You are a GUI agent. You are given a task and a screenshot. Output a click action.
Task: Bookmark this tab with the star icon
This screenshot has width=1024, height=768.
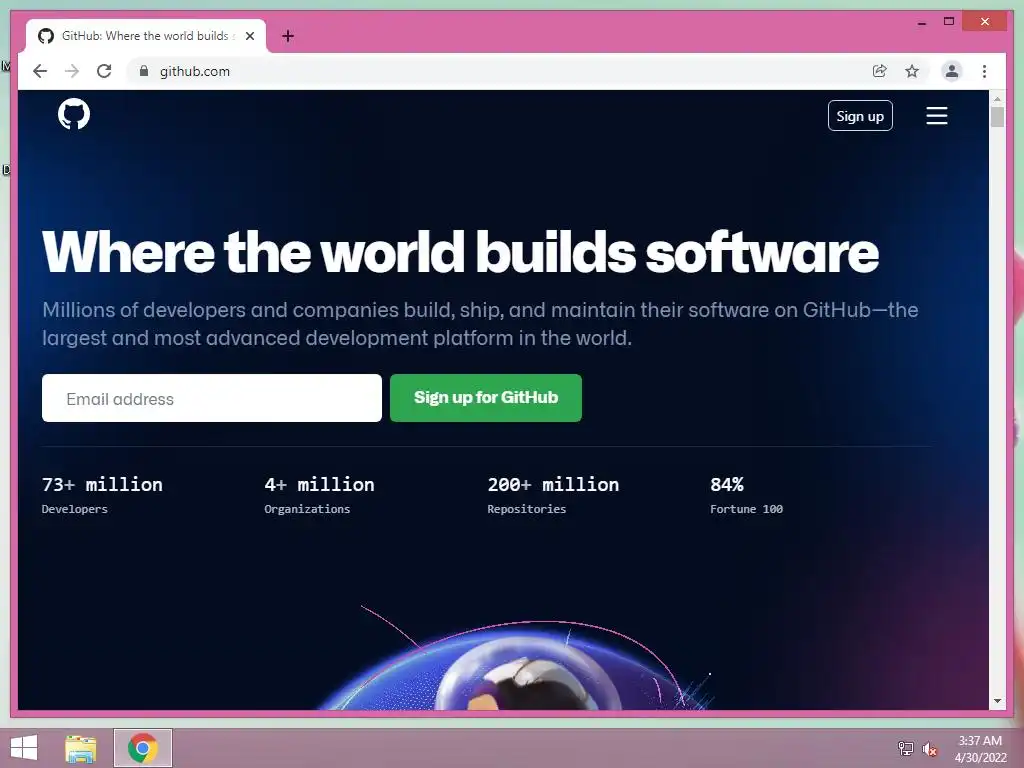912,71
